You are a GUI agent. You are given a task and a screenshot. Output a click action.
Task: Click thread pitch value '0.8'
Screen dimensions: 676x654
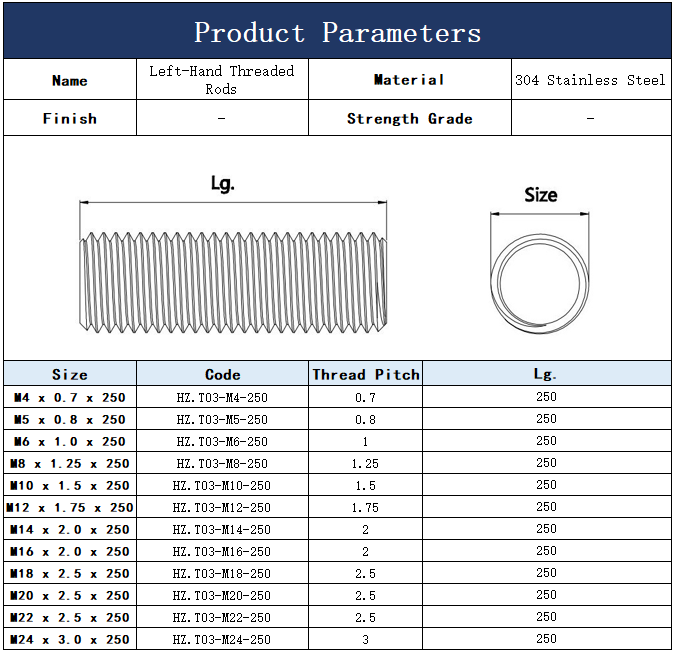[366, 419]
